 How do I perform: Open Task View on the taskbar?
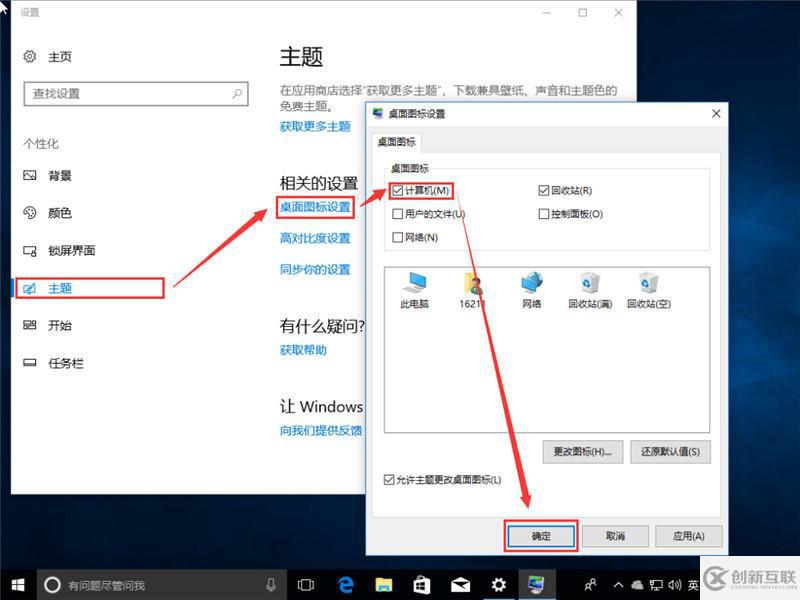306,584
